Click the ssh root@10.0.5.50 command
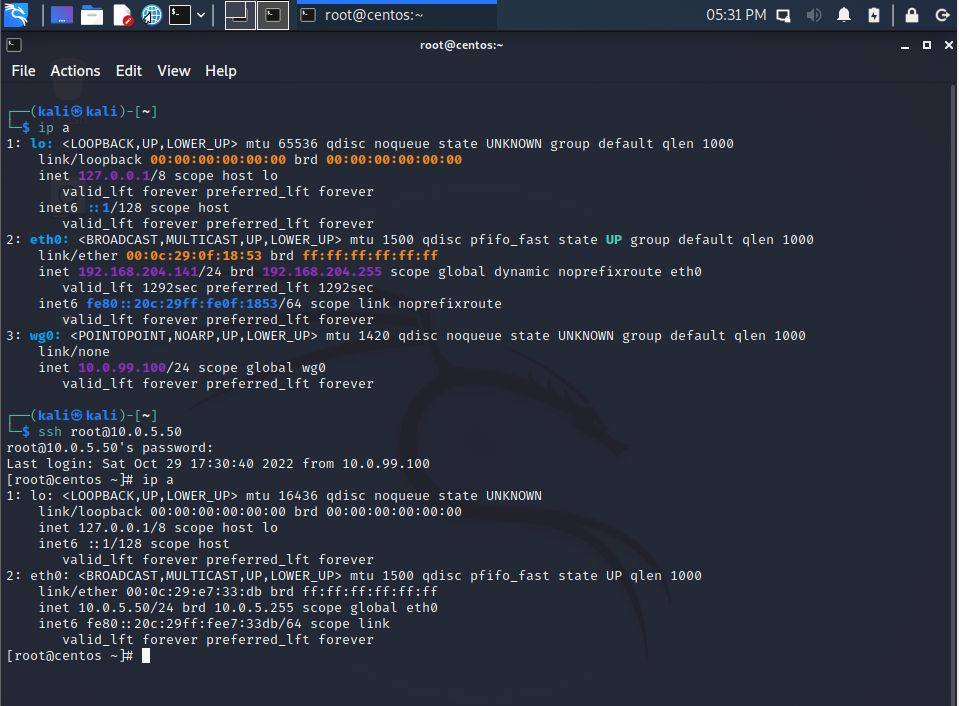Image resolution: width=959 pixels, height=706 pixels. point(110,432)
